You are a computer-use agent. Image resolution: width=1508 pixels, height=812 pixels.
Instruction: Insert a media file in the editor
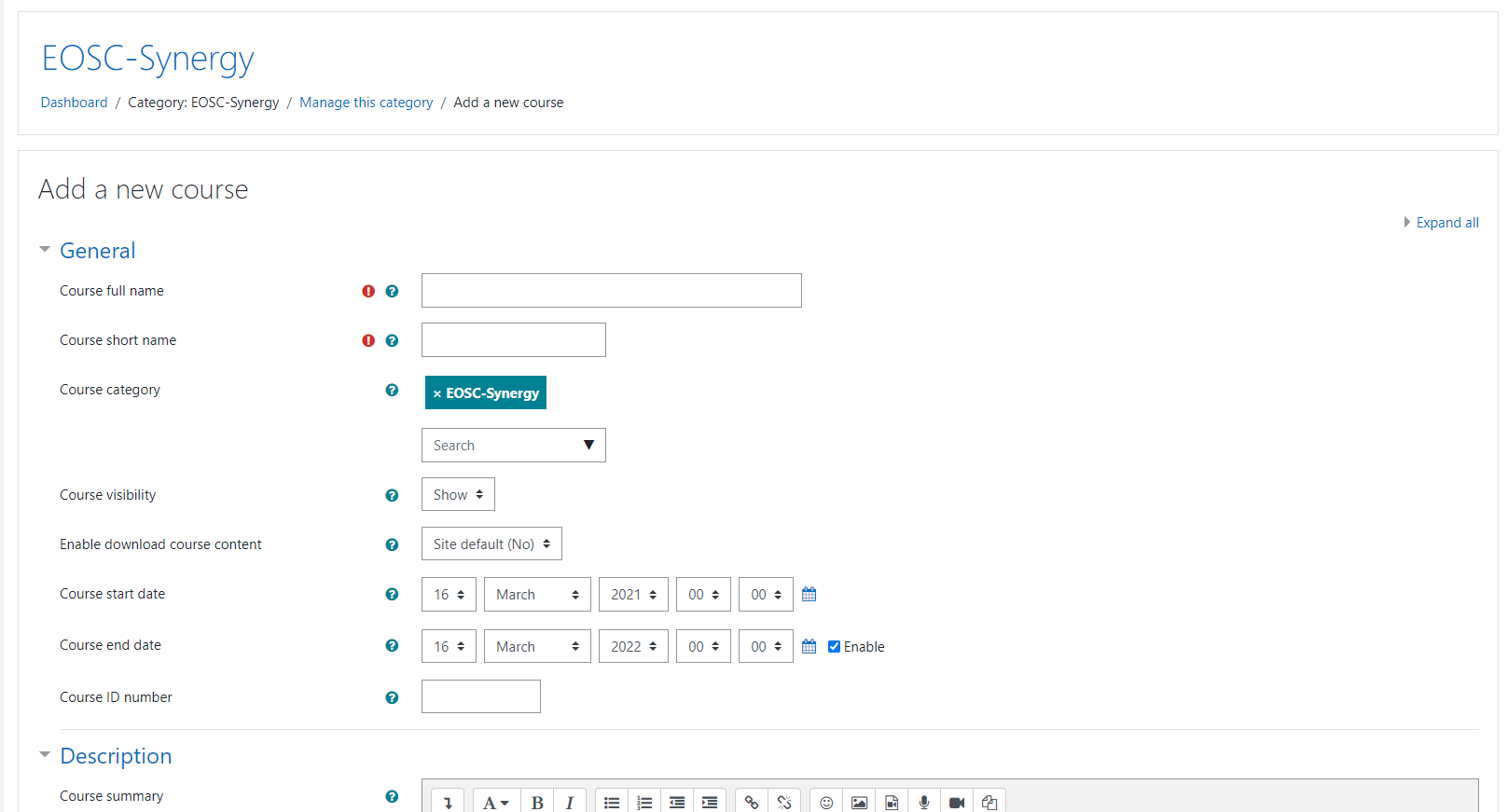[x=892, y=802]
